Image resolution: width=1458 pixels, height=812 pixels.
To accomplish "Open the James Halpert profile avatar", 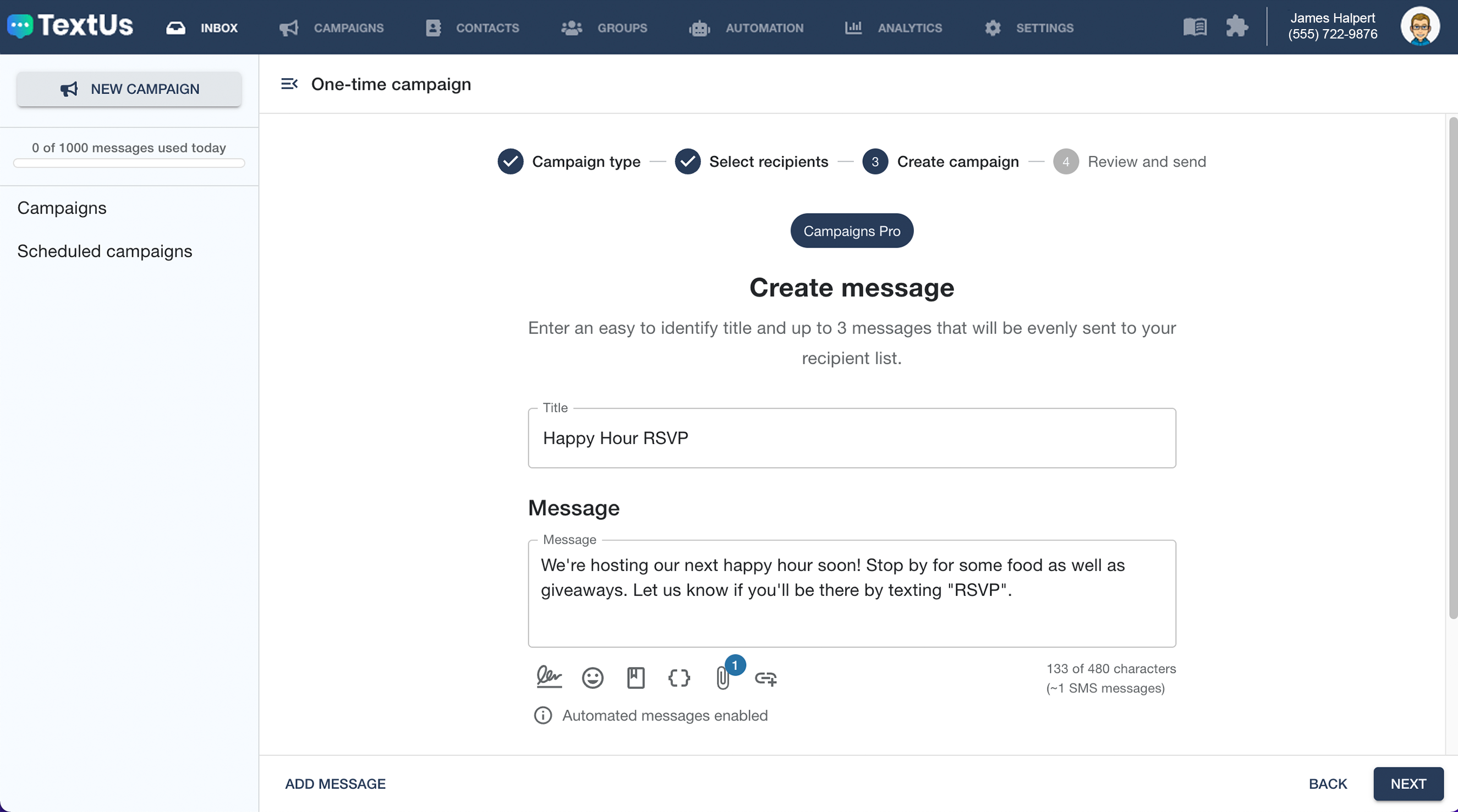I will [1421, 26].
